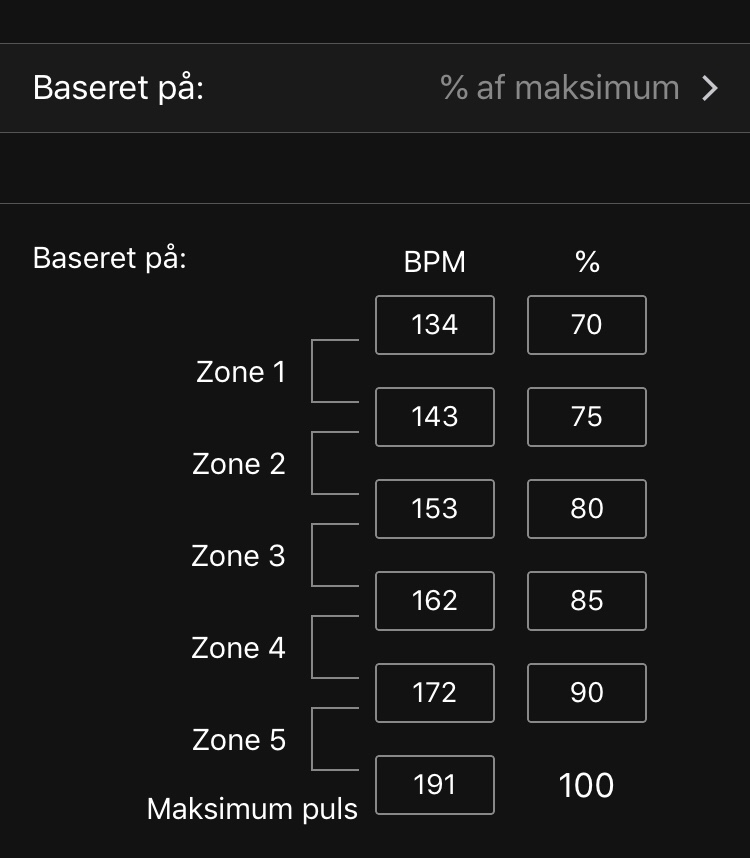Open the Baseret på % af maksimum row

(x=374, y=88)
